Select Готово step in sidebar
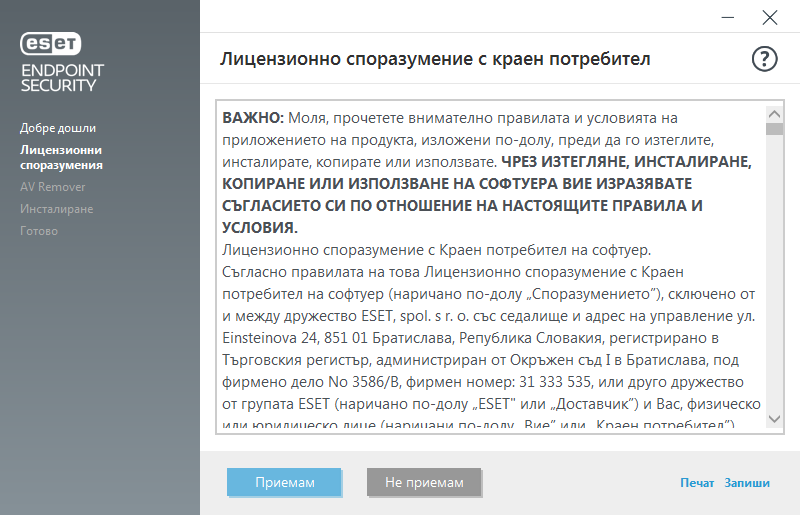This screenshot has width=800, height=515. coord(39,231)
